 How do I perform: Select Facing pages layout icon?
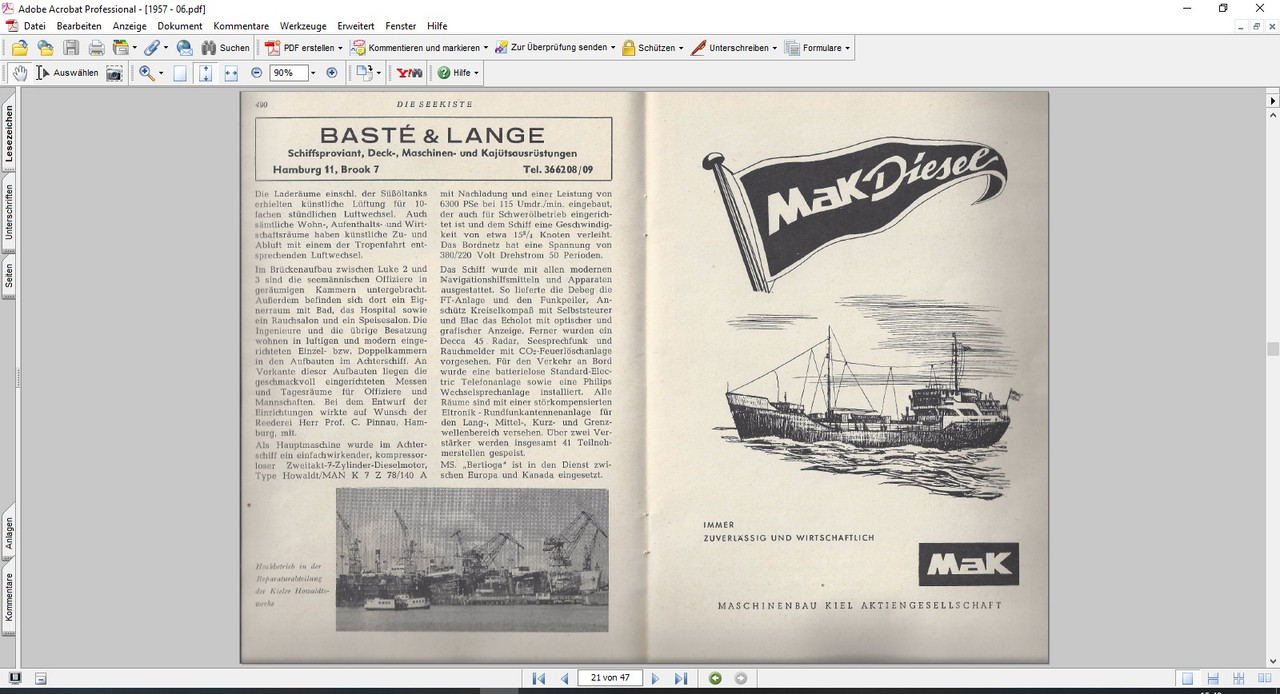pyautogui.click(x=1263, y=678)
